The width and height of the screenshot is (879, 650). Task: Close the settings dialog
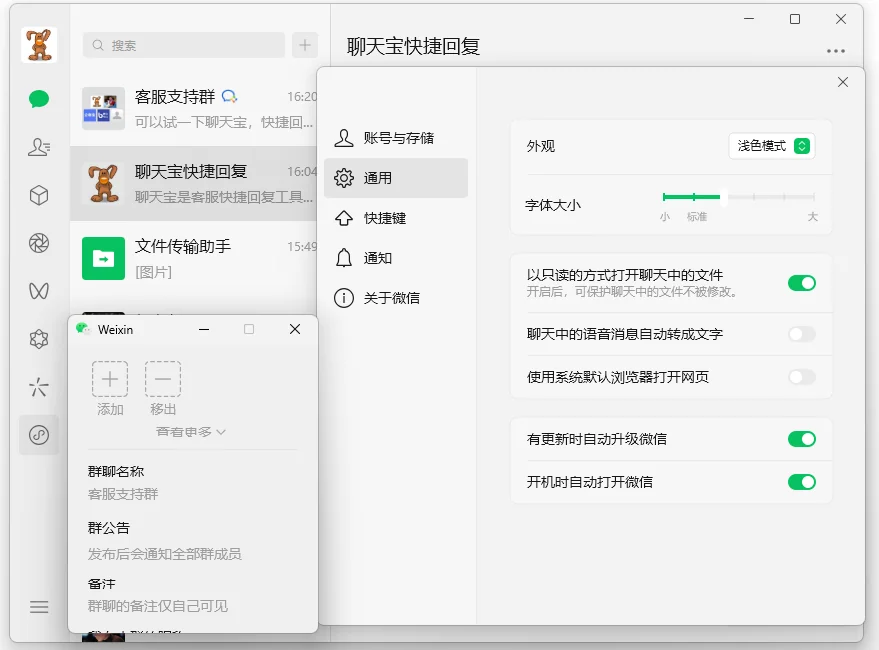[x=843, y=82]
